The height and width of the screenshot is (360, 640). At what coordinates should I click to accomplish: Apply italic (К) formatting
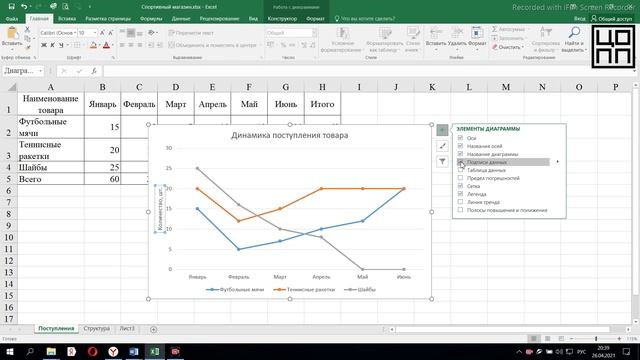(52, 45)
